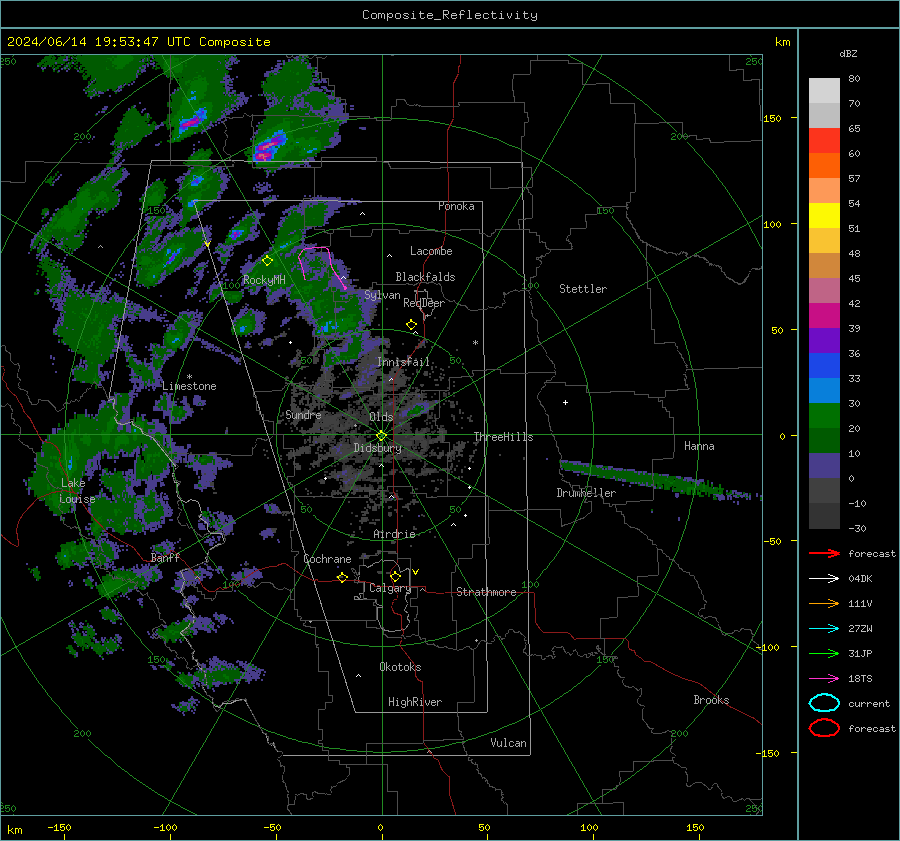900x841 pixels.
Task: Select the bright yellow 54 dBZ swatch
Action: point(824,215)
